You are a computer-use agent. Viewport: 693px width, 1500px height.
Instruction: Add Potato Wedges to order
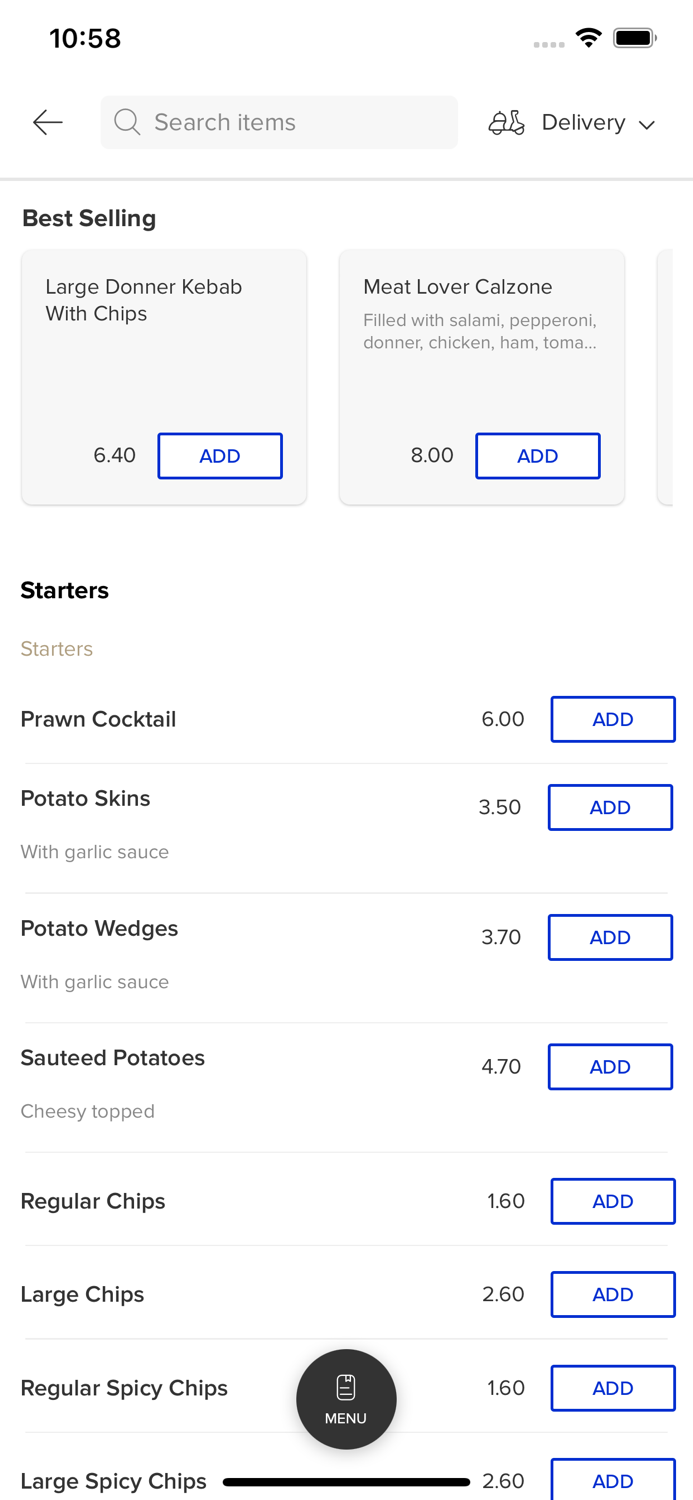click(x=610, y=937)
